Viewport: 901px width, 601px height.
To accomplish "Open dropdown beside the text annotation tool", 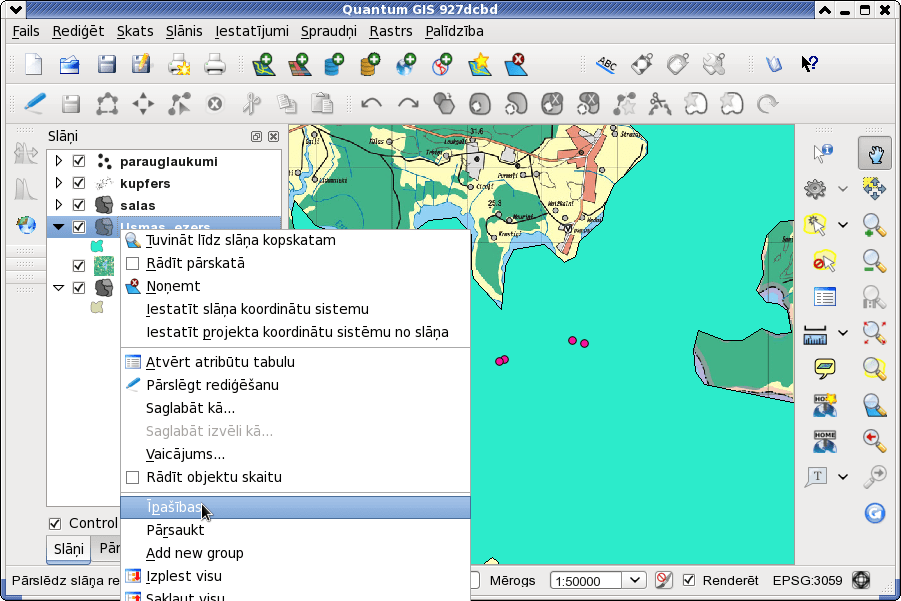I will pyautogui.click(x=842, y=476).
